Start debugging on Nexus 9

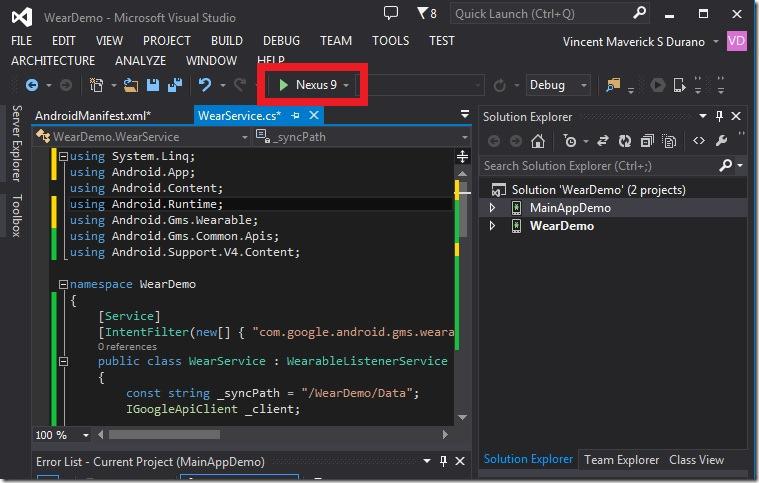(x=307, y=85)
